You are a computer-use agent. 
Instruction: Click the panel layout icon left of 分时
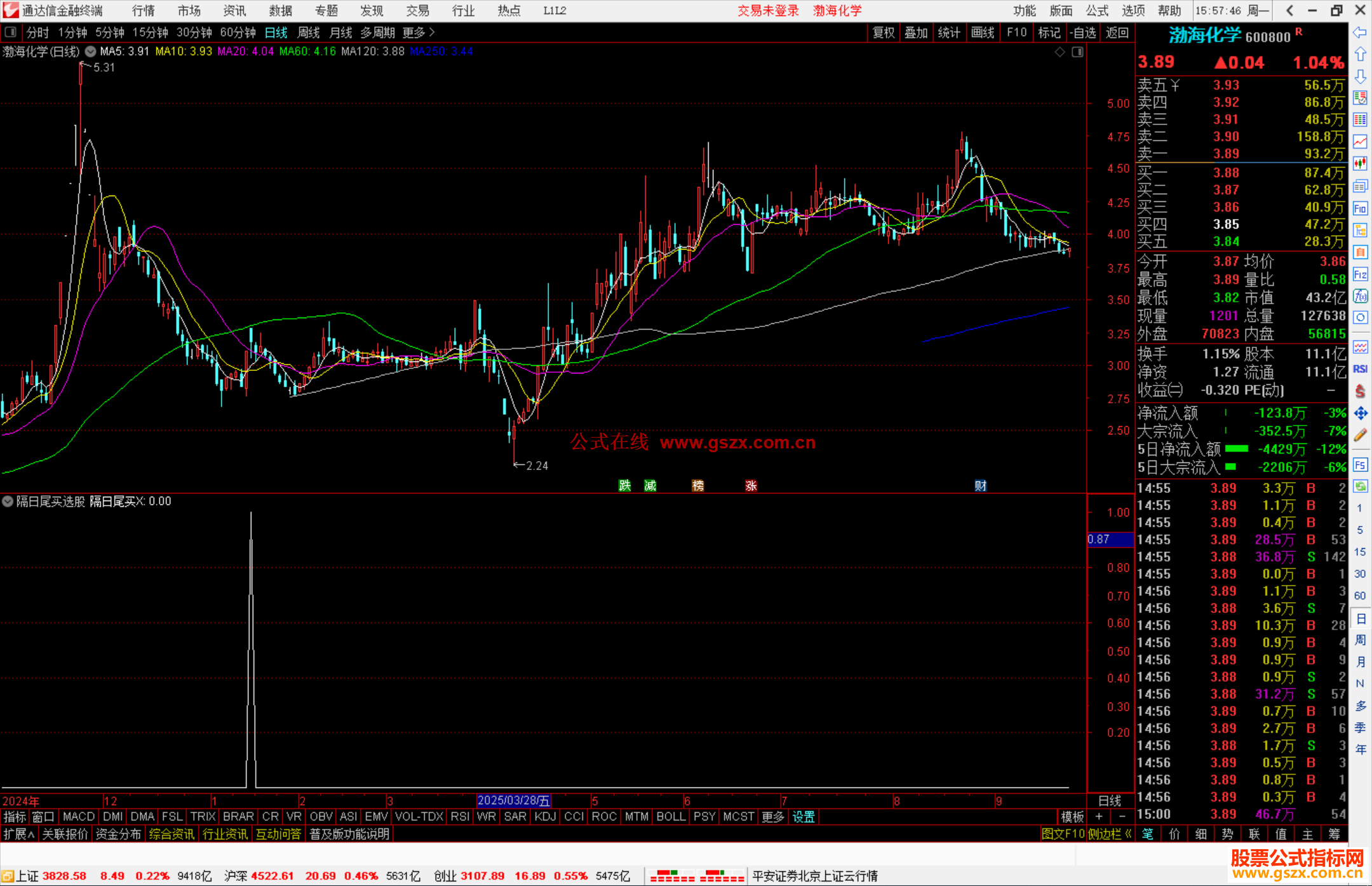click(x=11, y=32)
